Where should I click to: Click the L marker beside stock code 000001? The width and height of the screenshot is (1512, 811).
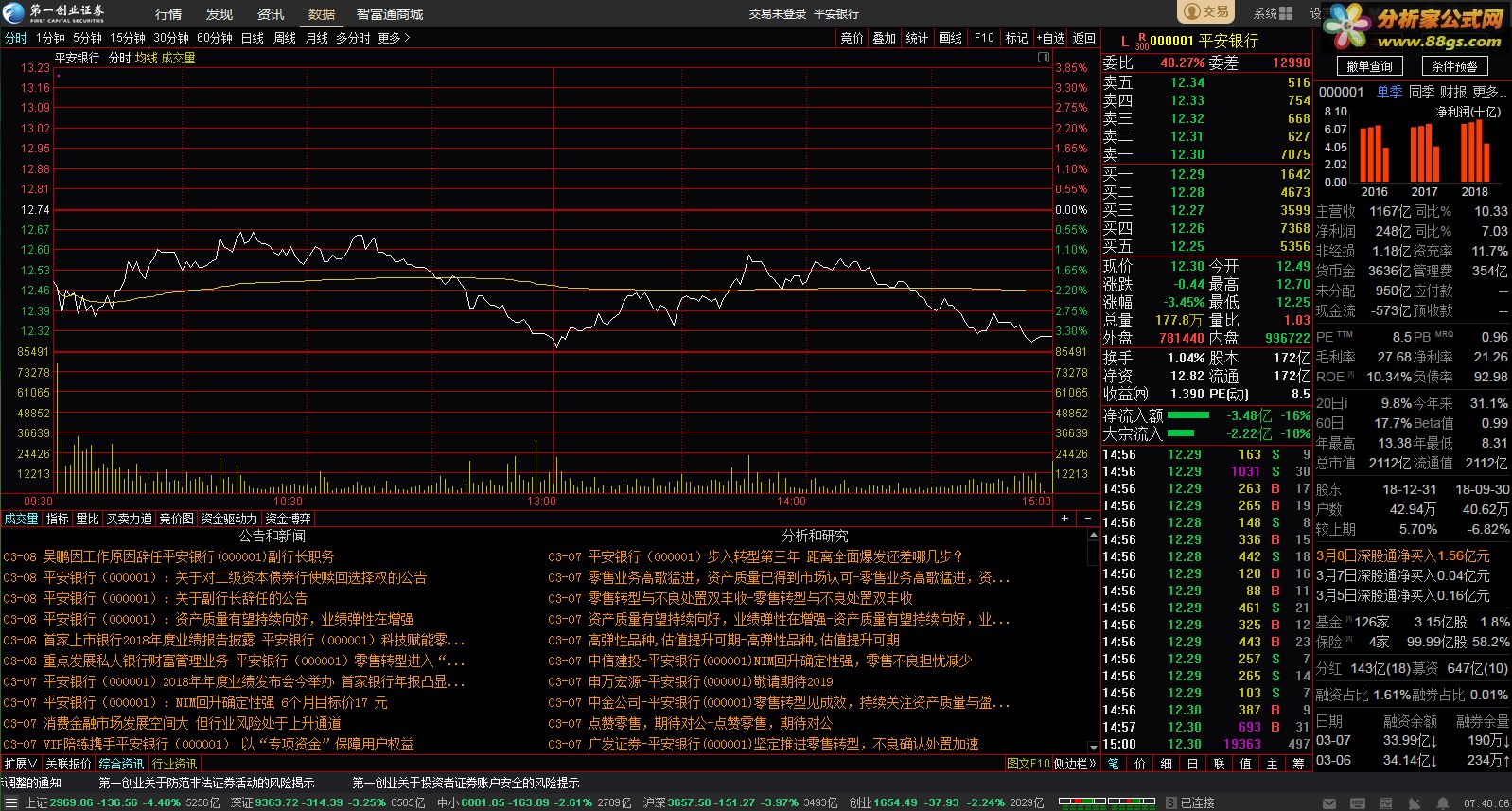pyautogui.click(x=1124, y=41)
